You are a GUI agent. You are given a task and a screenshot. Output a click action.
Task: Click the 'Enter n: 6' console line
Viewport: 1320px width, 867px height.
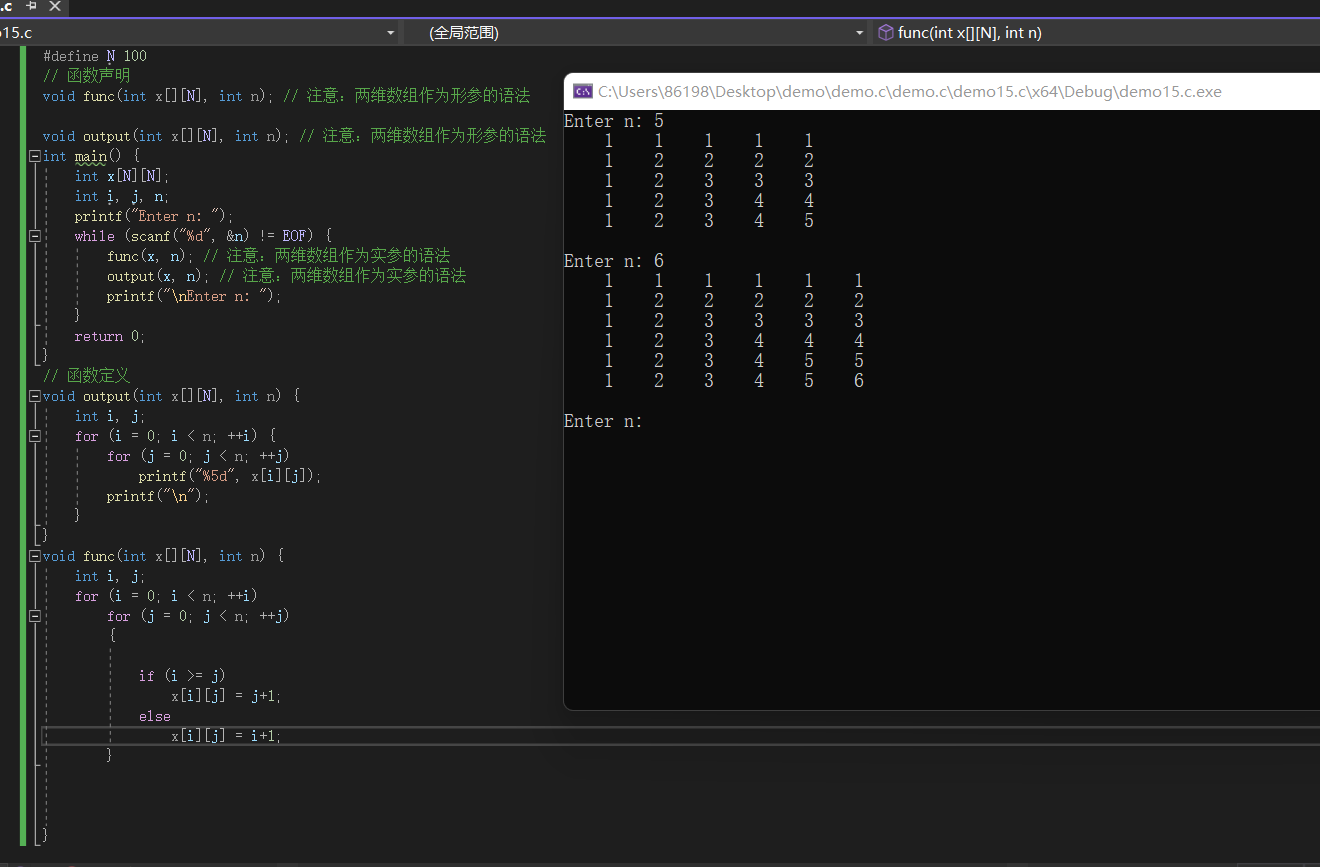point(614,261)
